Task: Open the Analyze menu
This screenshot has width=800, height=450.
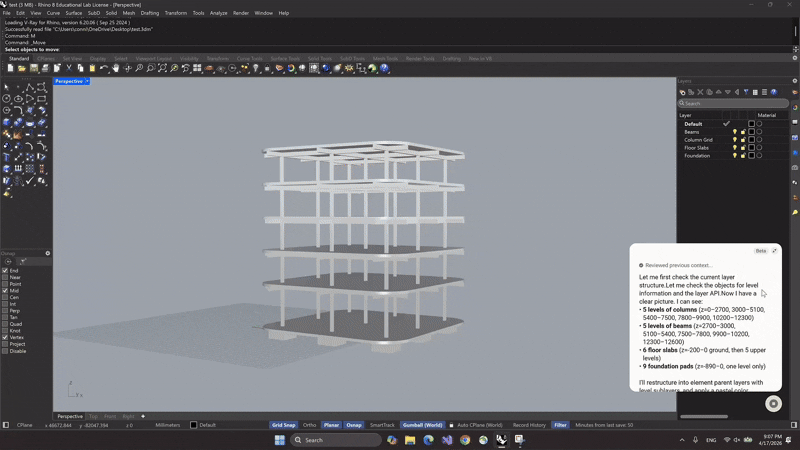Action: (218, 13)
